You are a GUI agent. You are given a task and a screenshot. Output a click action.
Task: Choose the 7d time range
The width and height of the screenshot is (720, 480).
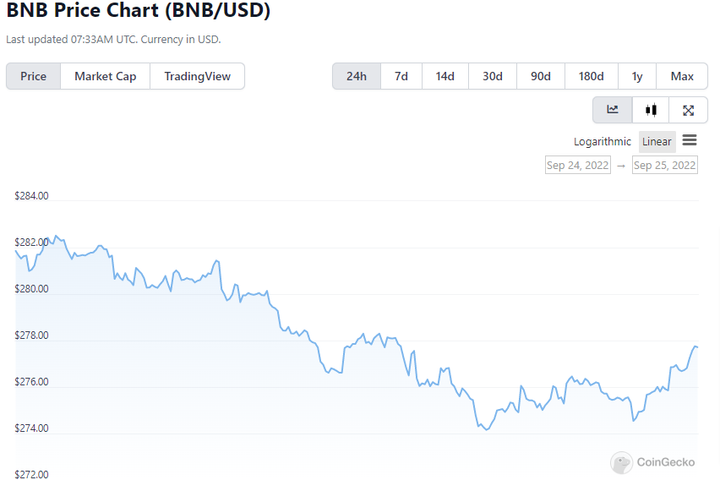pyautogui.click(x=401, y=76)
